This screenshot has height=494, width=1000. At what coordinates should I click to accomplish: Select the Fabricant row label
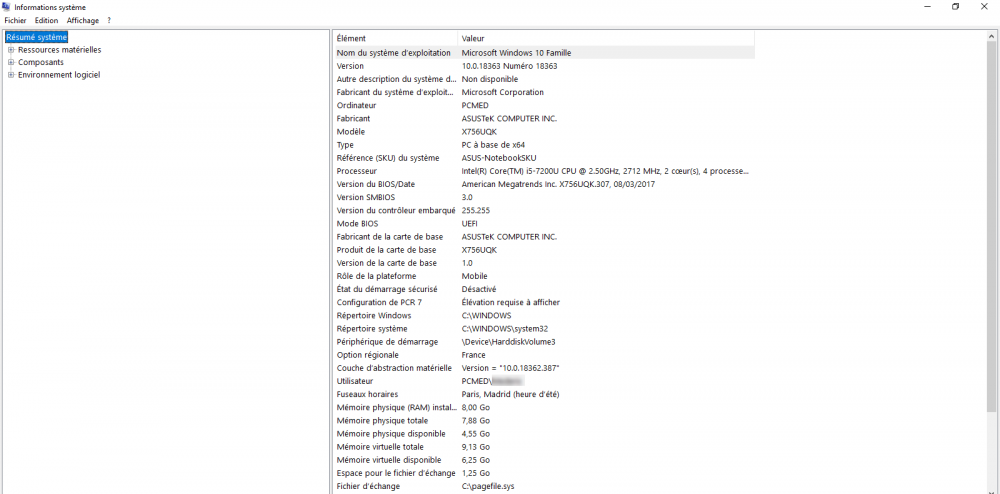[353, 119]
